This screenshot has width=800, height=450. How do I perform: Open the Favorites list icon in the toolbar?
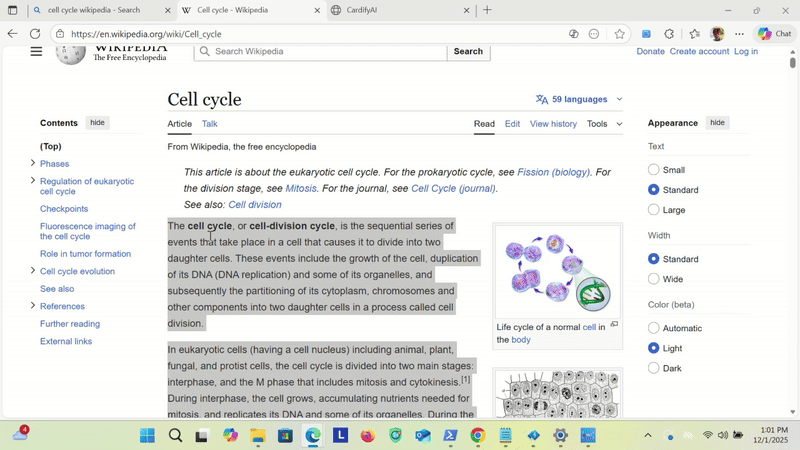(x=694, y=34)
